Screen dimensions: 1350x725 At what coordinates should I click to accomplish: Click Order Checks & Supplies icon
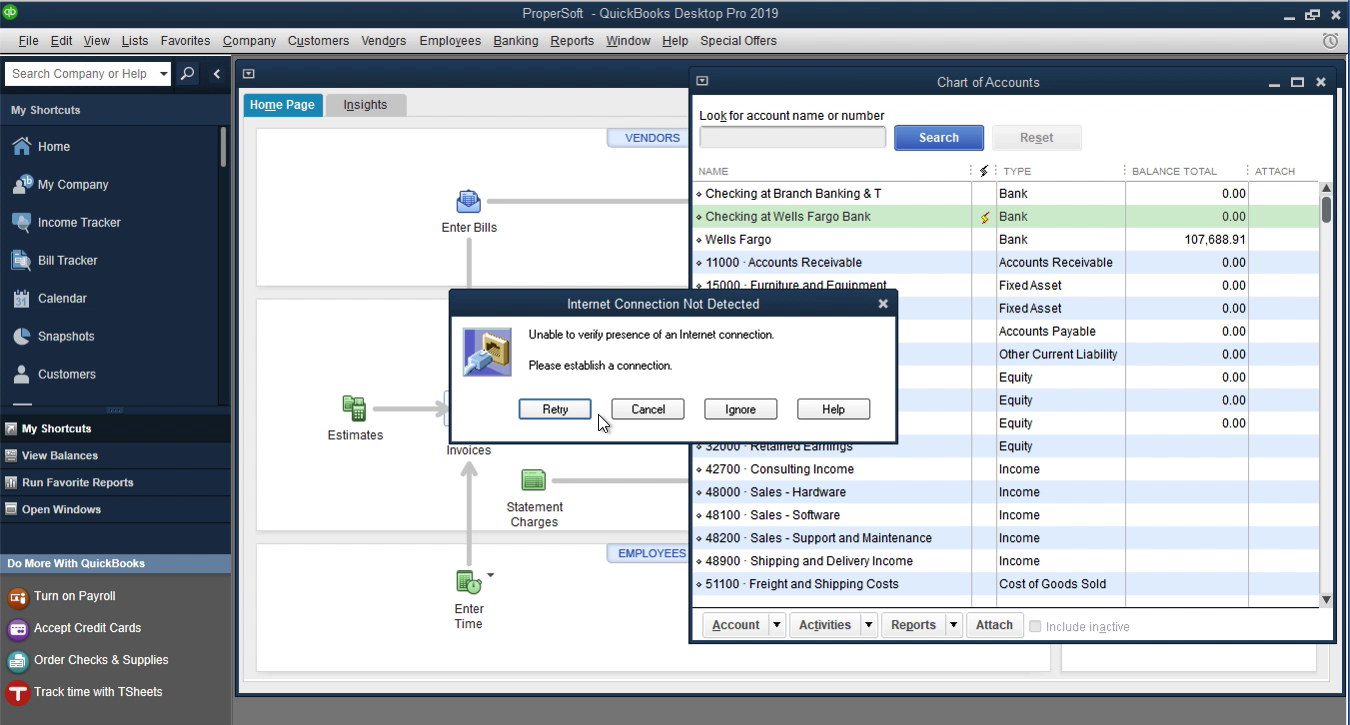(x=17, y=661)
